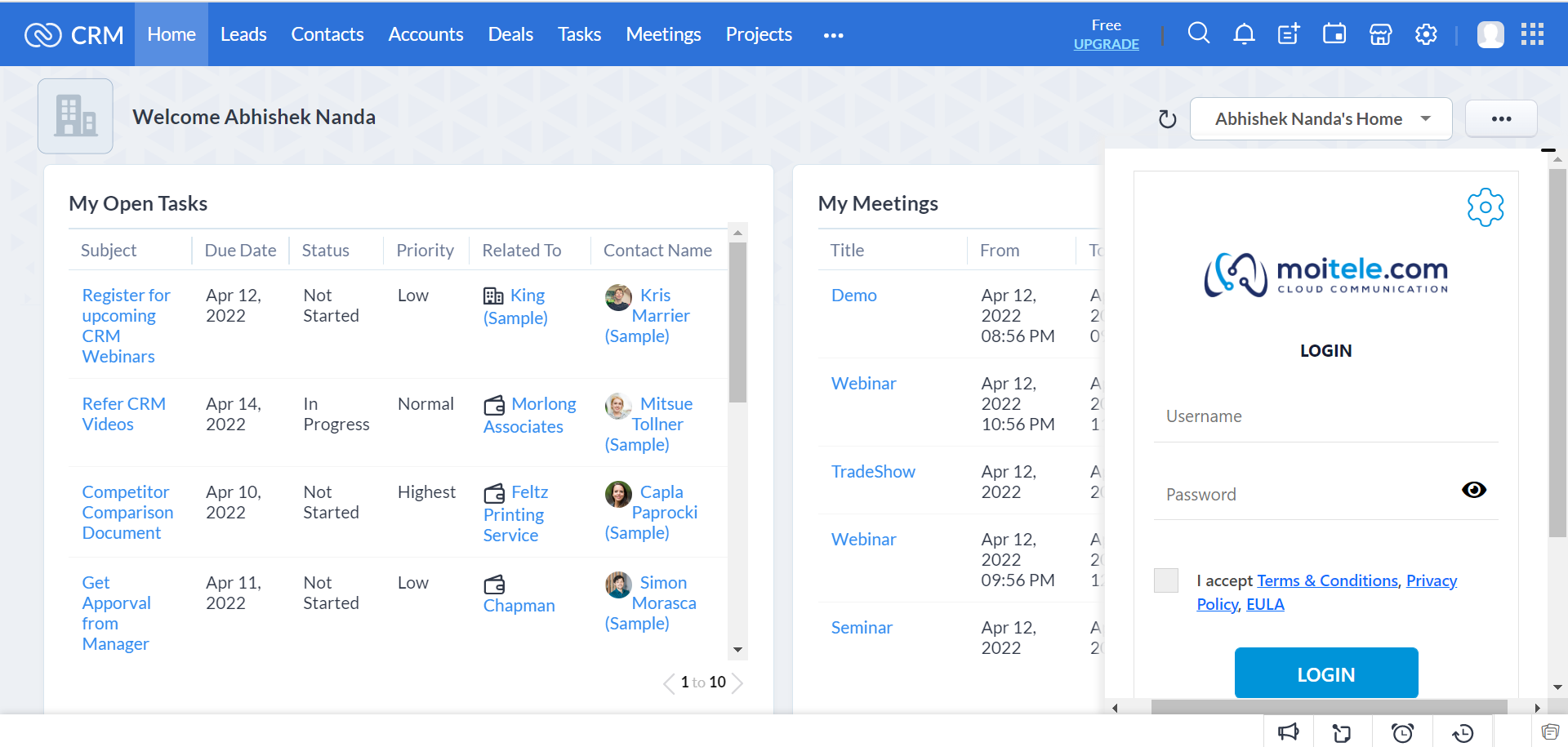This screenshot has width=1568, height=747.
Task: Open moitele widget settings gear
Action: coord(1486,207)
